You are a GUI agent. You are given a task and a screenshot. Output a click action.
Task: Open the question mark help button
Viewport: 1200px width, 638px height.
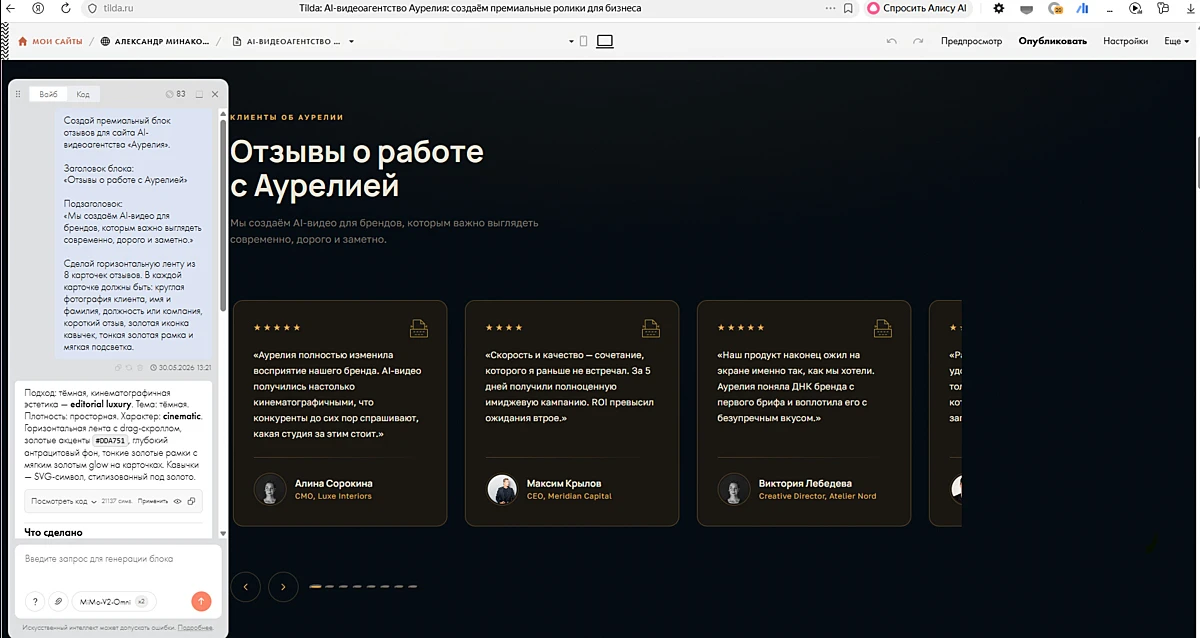pos(35,601)
